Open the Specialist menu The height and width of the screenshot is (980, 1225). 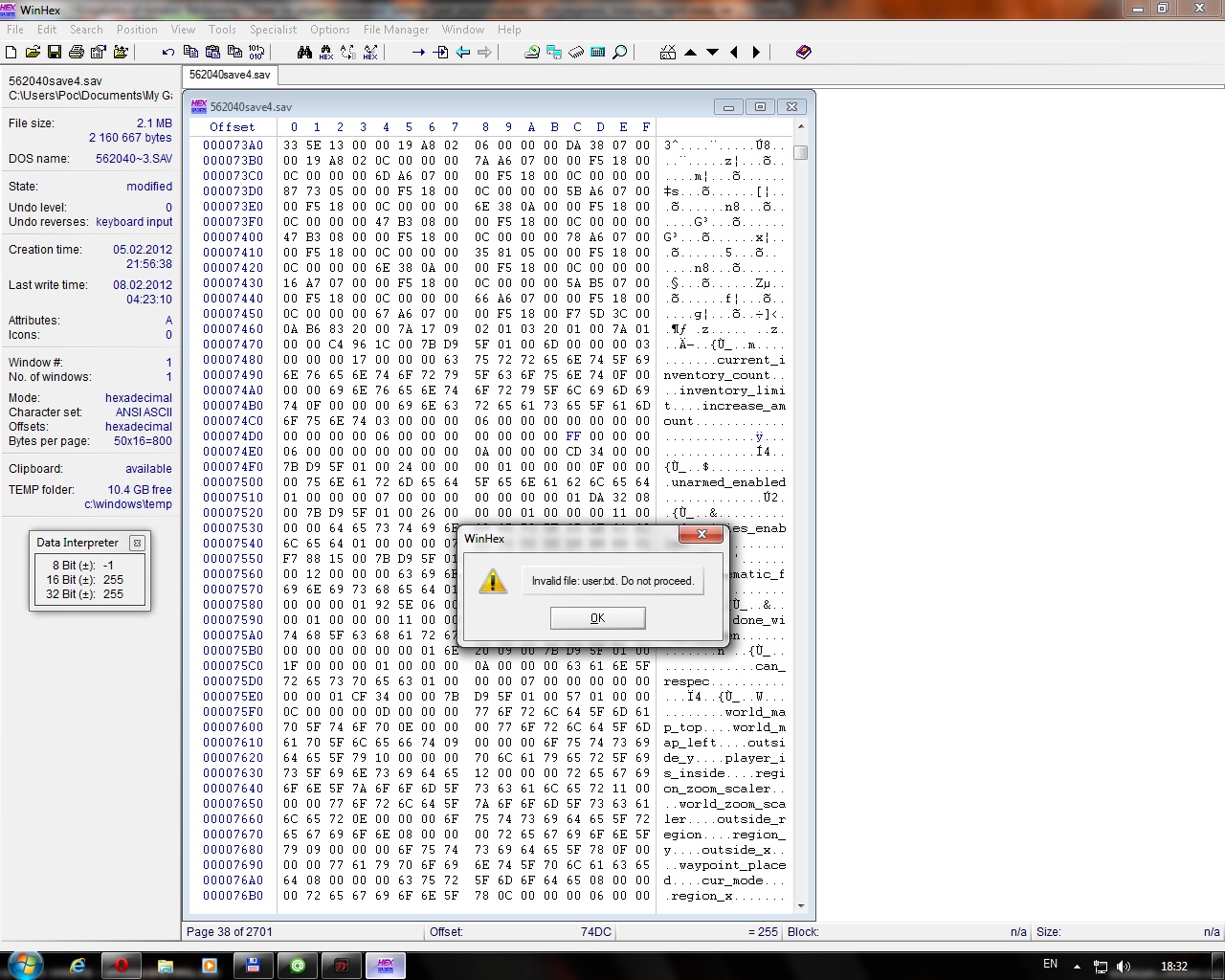click(x=274, y=30)
